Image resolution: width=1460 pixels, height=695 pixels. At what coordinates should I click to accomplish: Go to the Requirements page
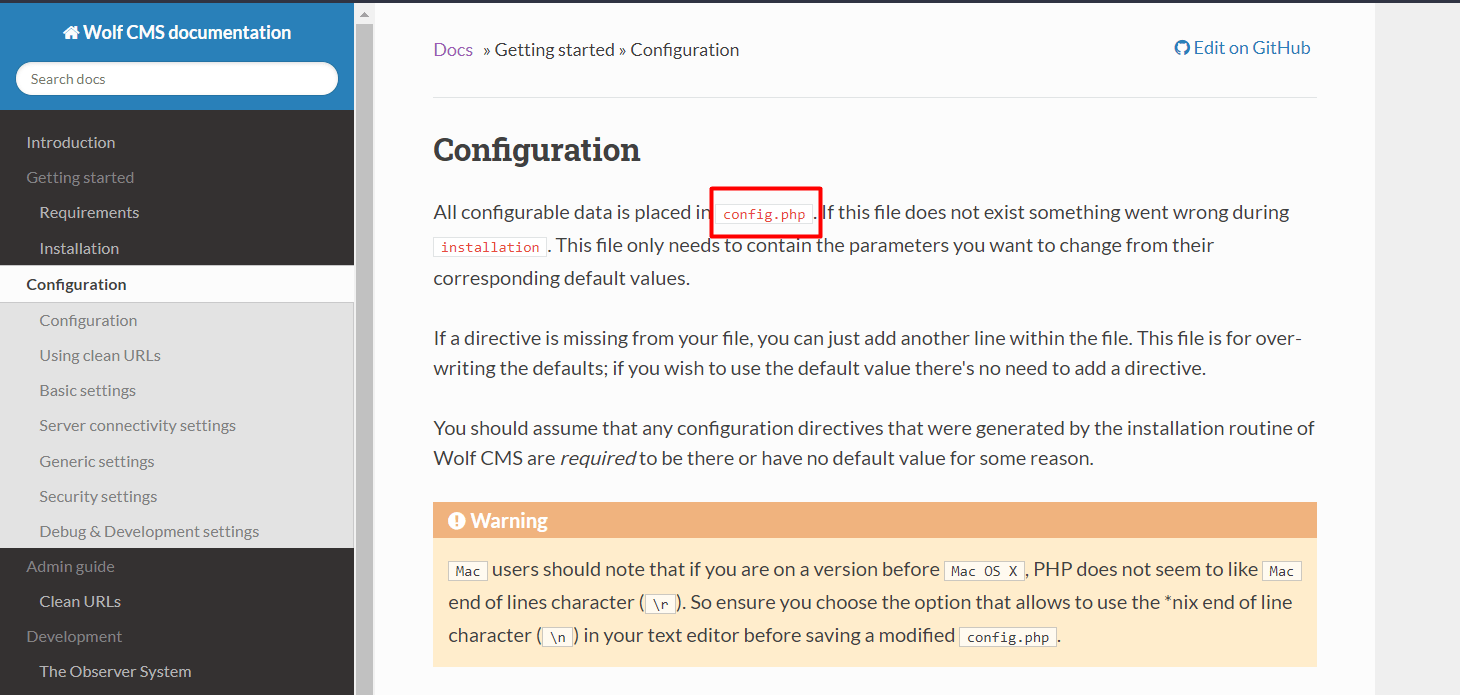[x=89, y=212]
